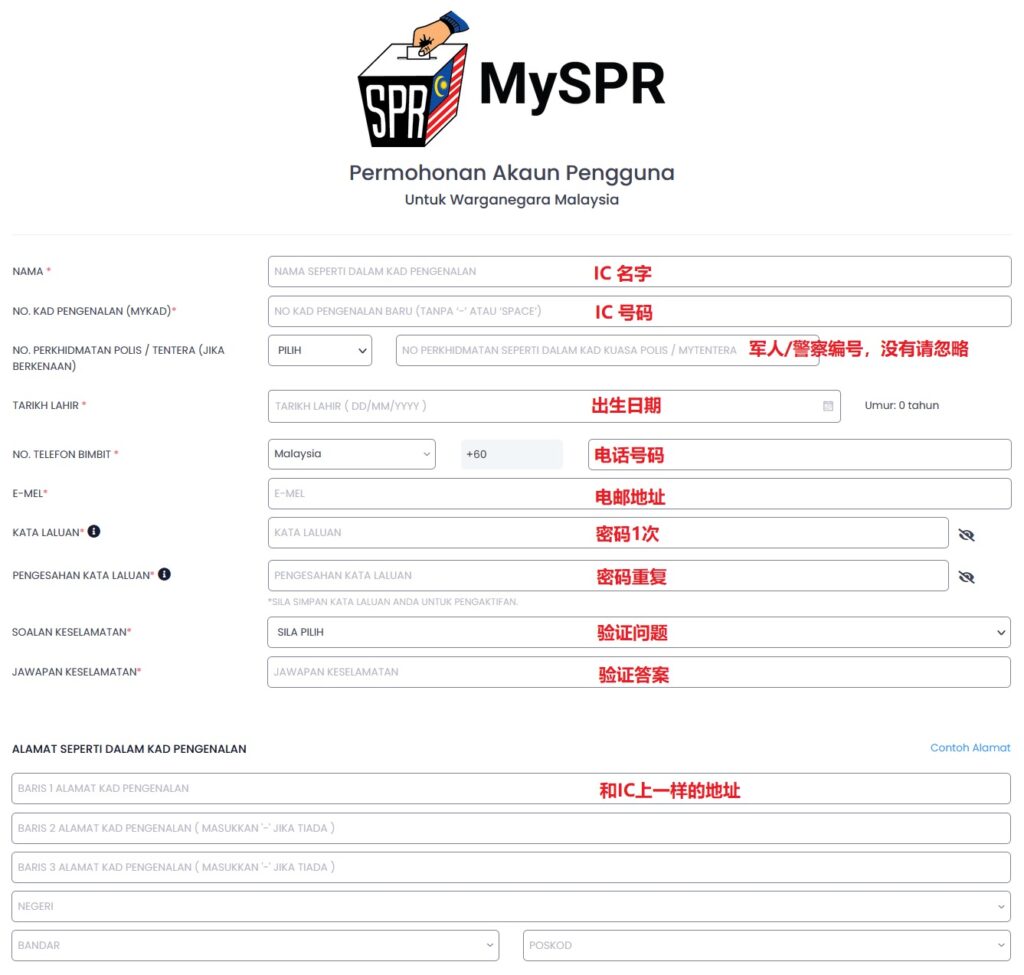Viewport: 1024px width, 975px height.
Task: Click the 'Untuk Warganegara Malaysia' subtitle
Action: 511,200
